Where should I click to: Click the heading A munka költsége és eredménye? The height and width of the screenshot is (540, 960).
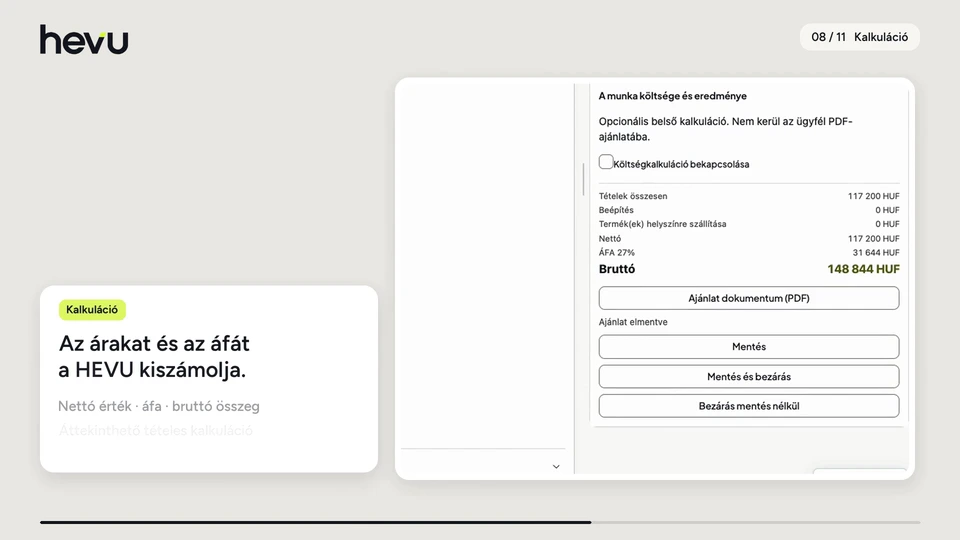[x=672, y=96]
